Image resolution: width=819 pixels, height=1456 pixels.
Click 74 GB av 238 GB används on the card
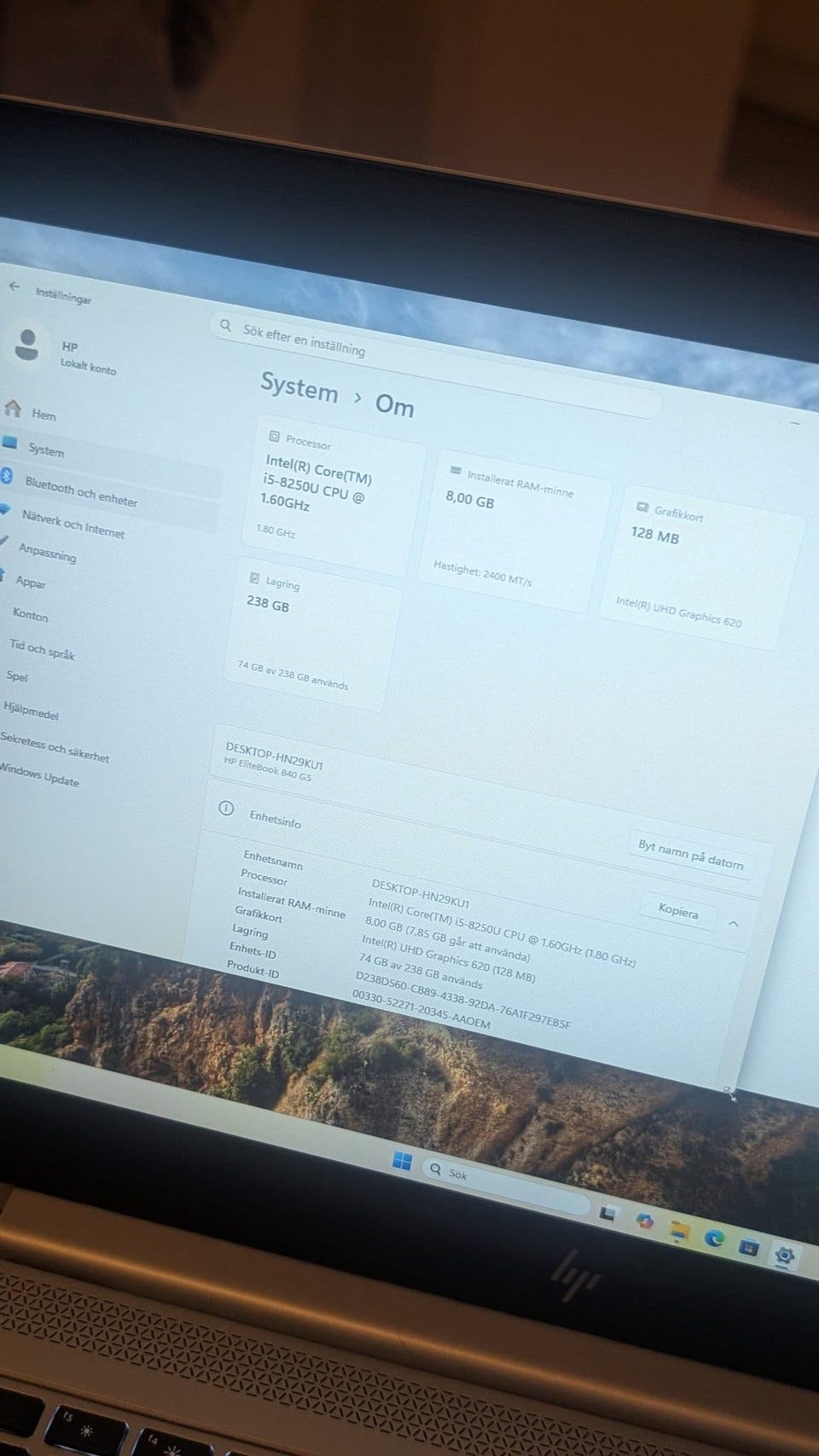point(293,675)
